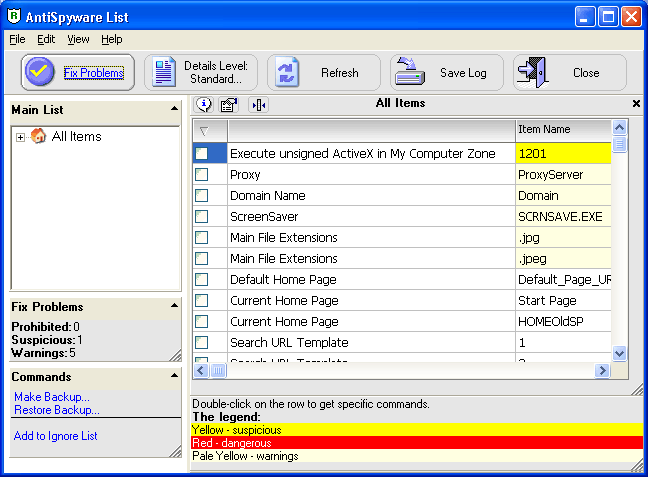This screenshot has width=648, height=477.
Task: Click the Restore Backup... link
Action: 57,410
